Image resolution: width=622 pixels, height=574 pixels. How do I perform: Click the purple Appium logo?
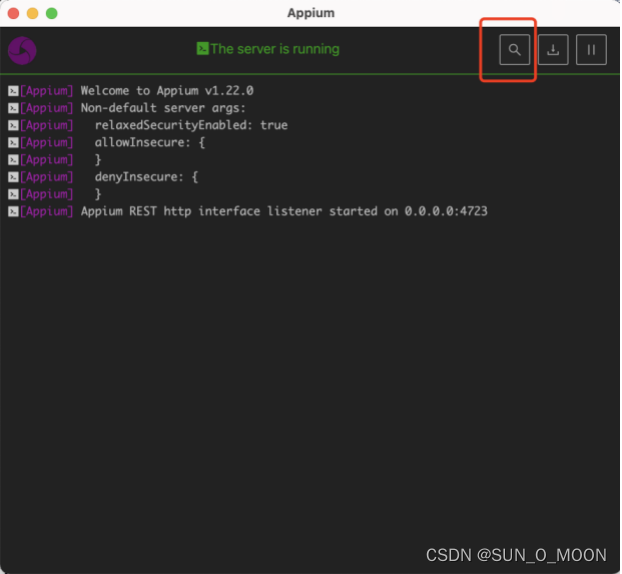[x=22, y=50]
